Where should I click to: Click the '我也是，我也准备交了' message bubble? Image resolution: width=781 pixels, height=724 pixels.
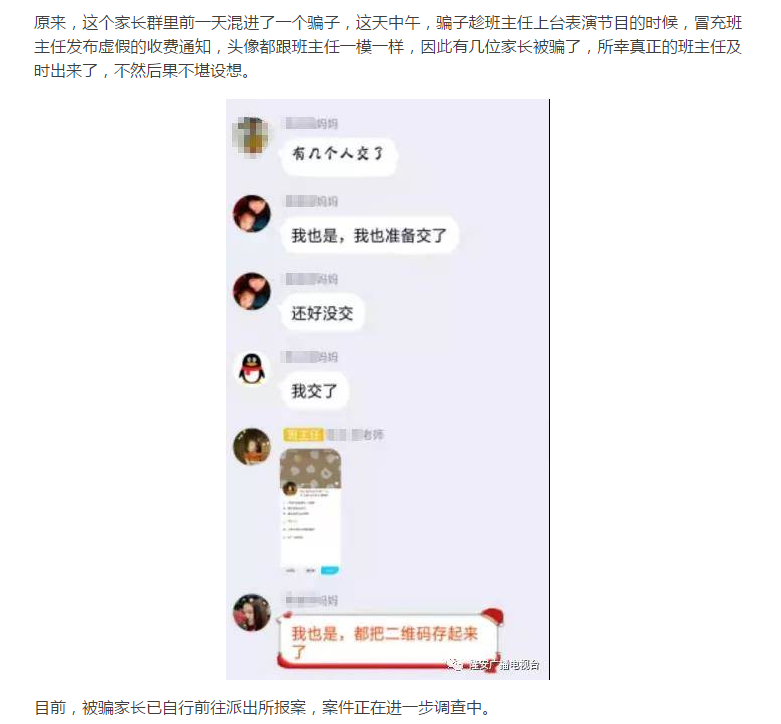point(369,236)
